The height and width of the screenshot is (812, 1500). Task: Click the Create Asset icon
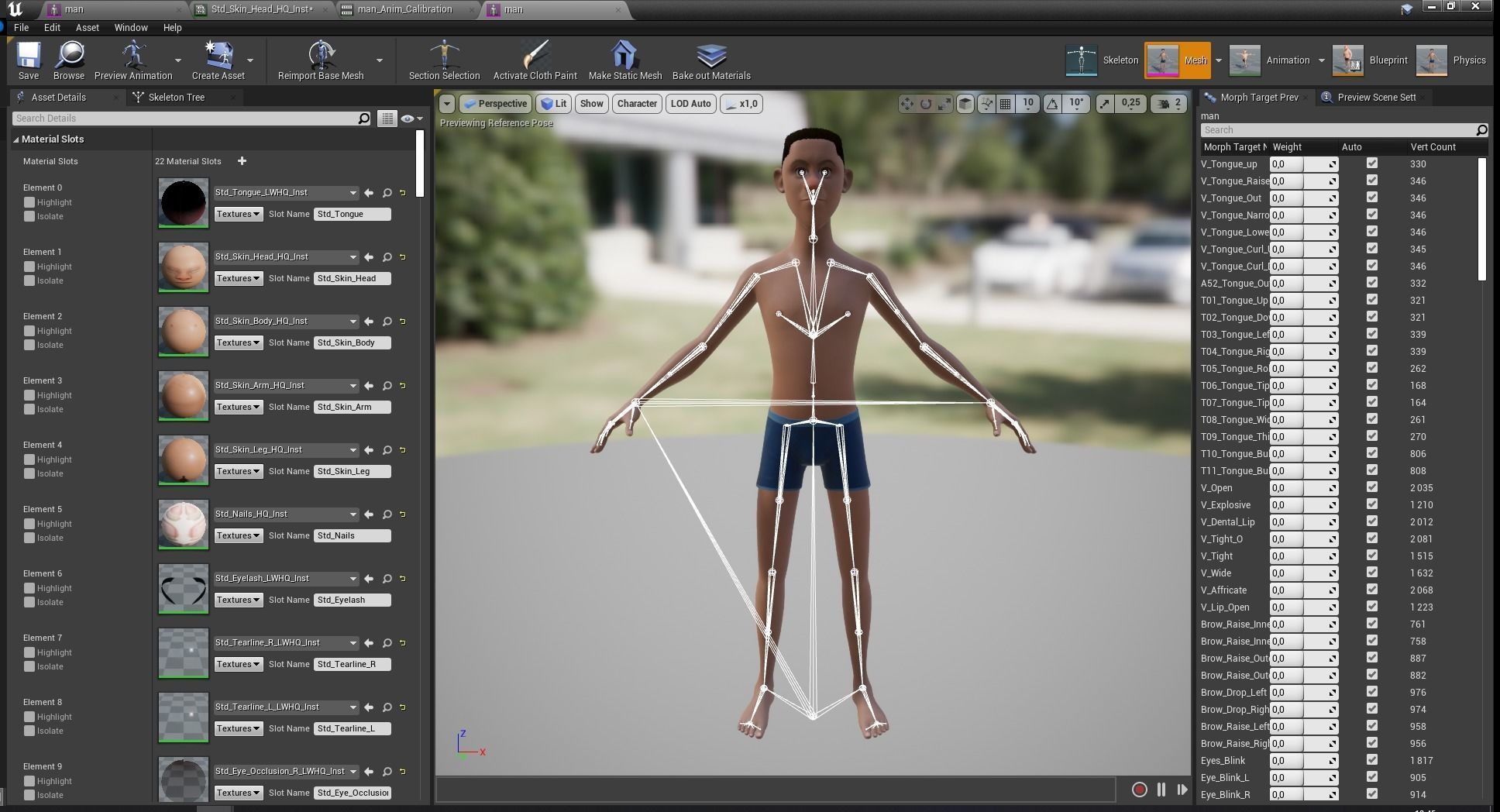pos(218,56)
